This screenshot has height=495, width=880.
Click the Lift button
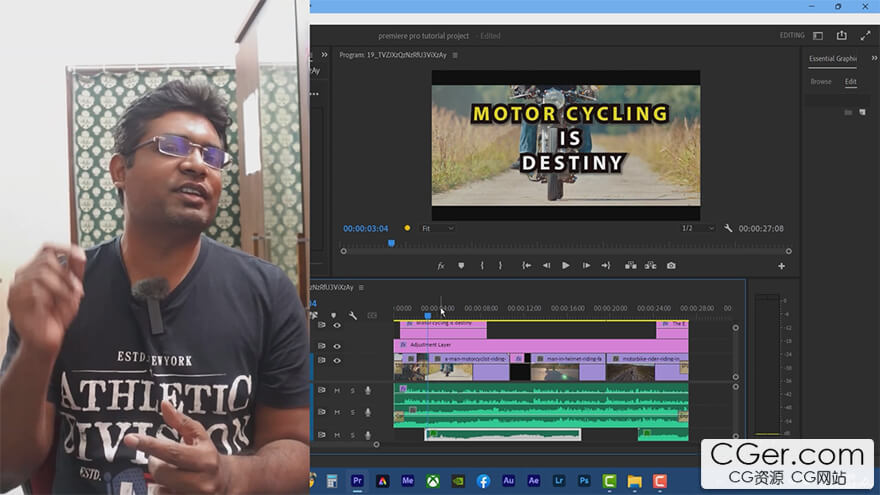point(631,266)
